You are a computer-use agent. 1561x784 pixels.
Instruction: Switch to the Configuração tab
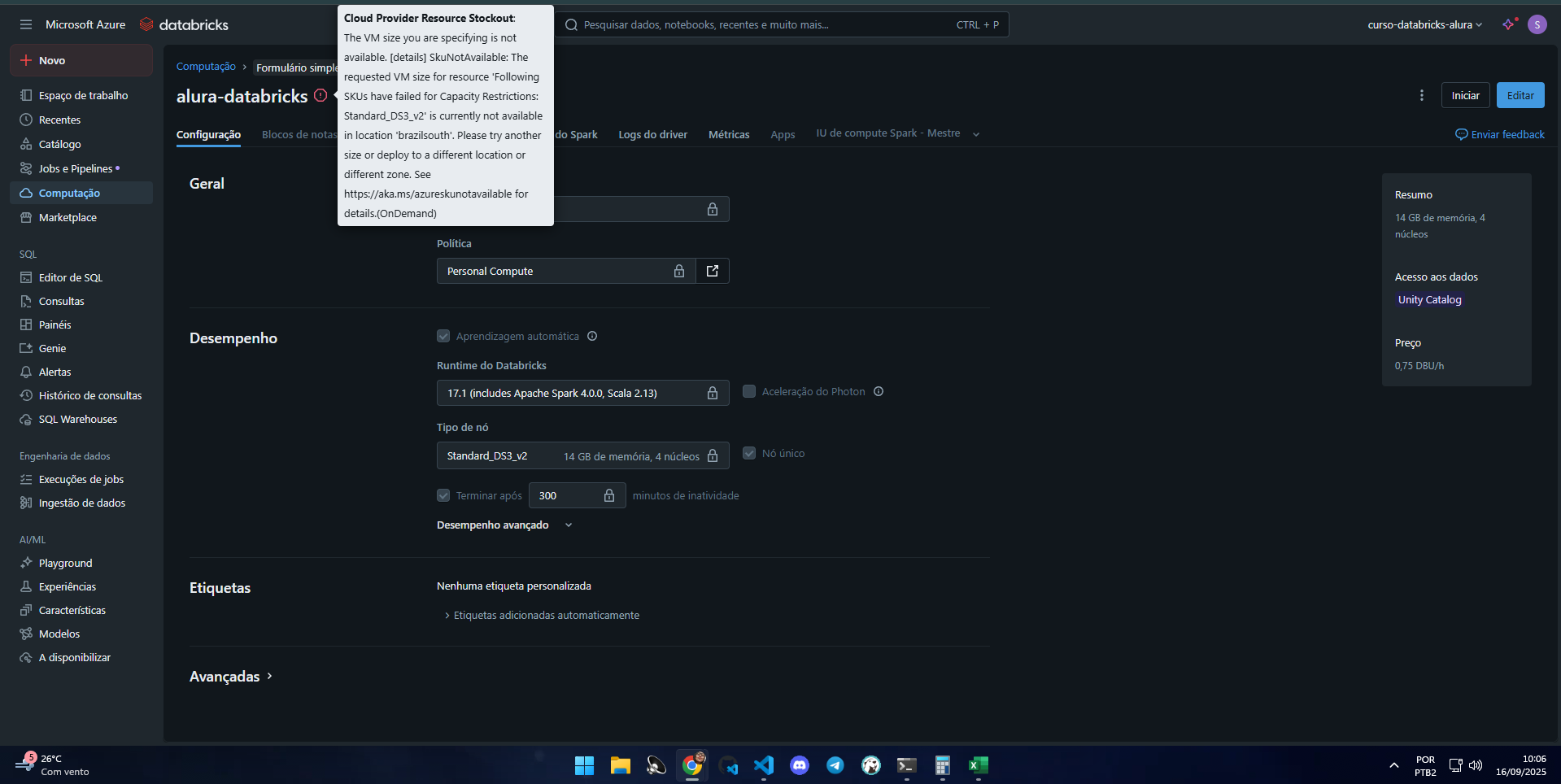coord(208,134)
